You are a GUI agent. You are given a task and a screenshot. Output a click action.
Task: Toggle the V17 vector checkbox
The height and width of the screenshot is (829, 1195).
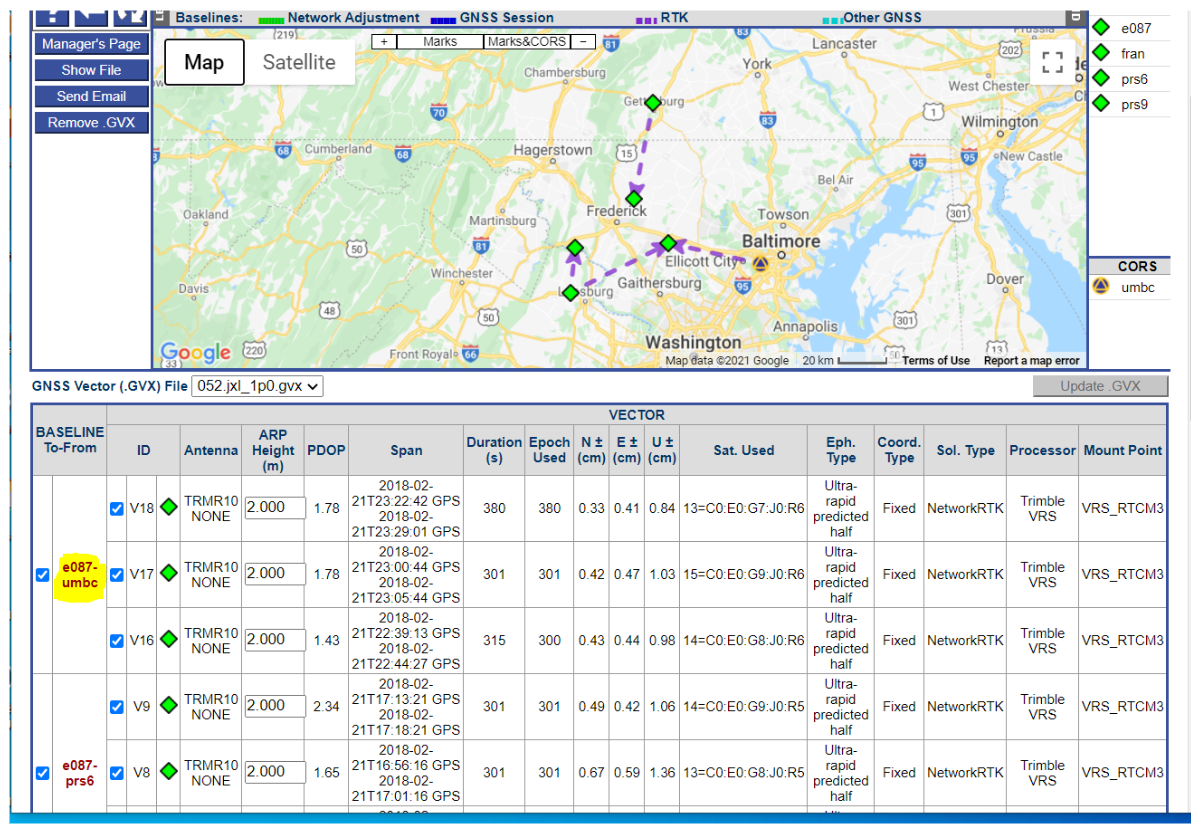tap(117, 575)
